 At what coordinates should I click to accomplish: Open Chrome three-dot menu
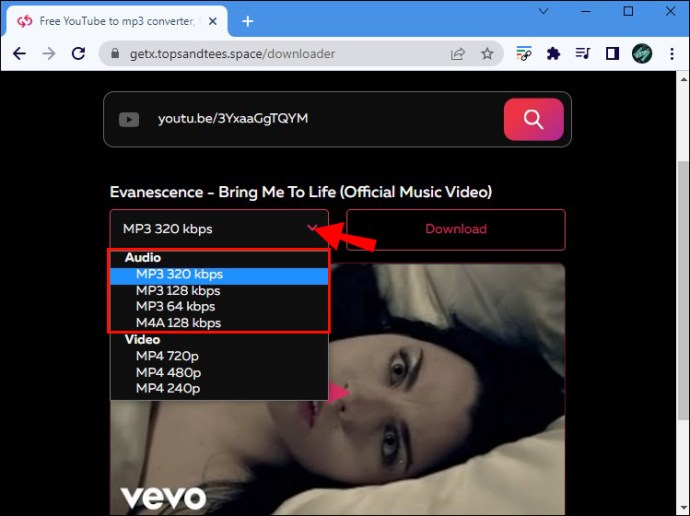pyautogui.click(x=672, y=54)
